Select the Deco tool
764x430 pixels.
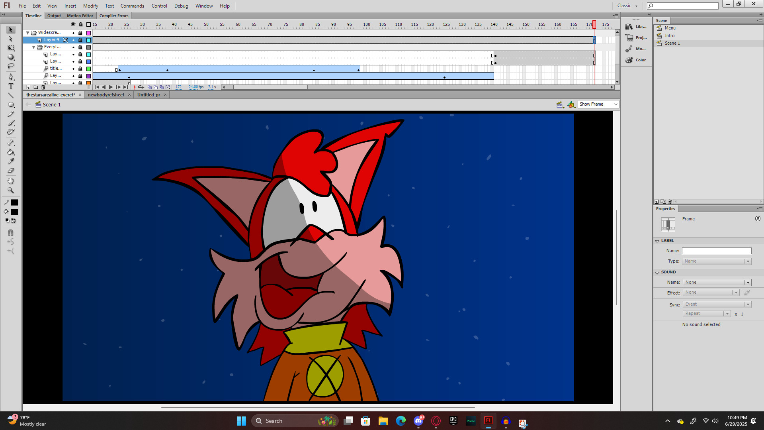tap(10, 132)
